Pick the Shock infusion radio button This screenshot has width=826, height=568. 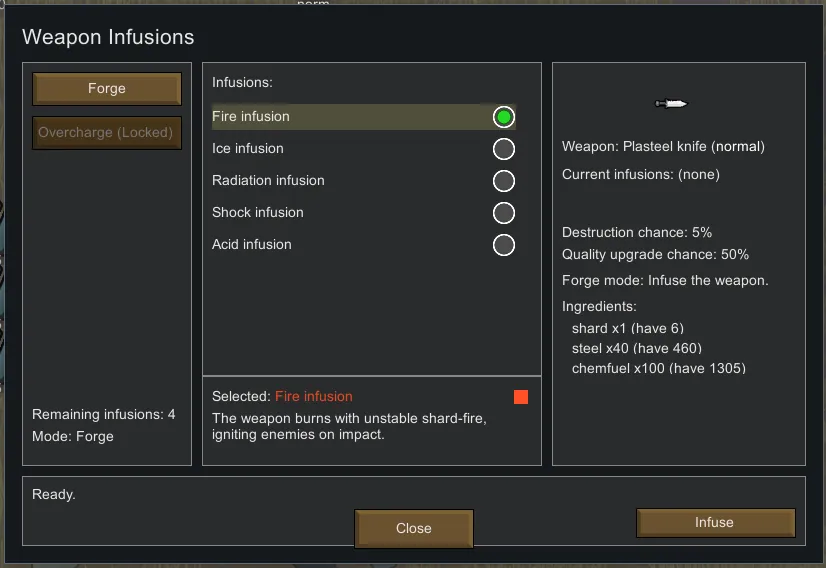point(504,213)
